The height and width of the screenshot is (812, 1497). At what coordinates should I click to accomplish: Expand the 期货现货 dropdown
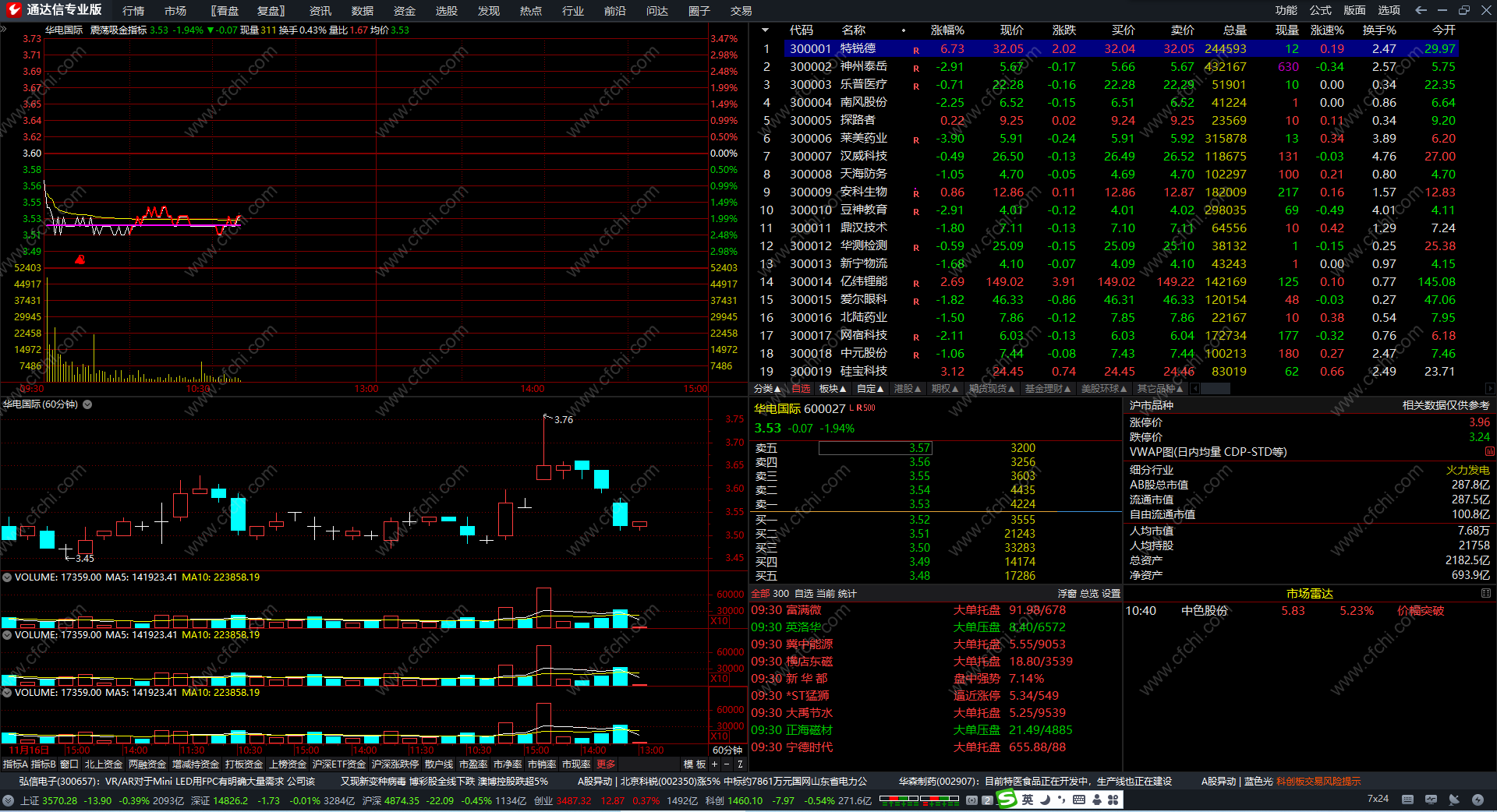point(992,389)
